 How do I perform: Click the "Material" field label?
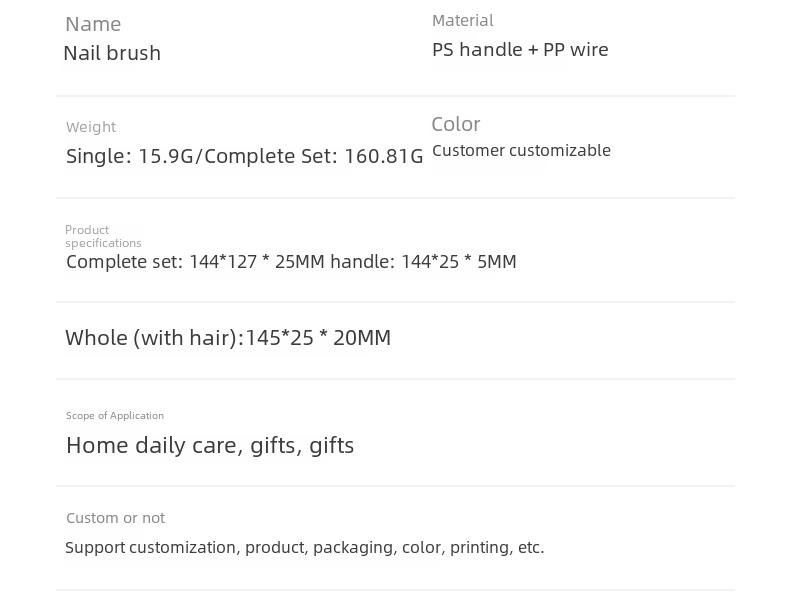coord(462,20)
